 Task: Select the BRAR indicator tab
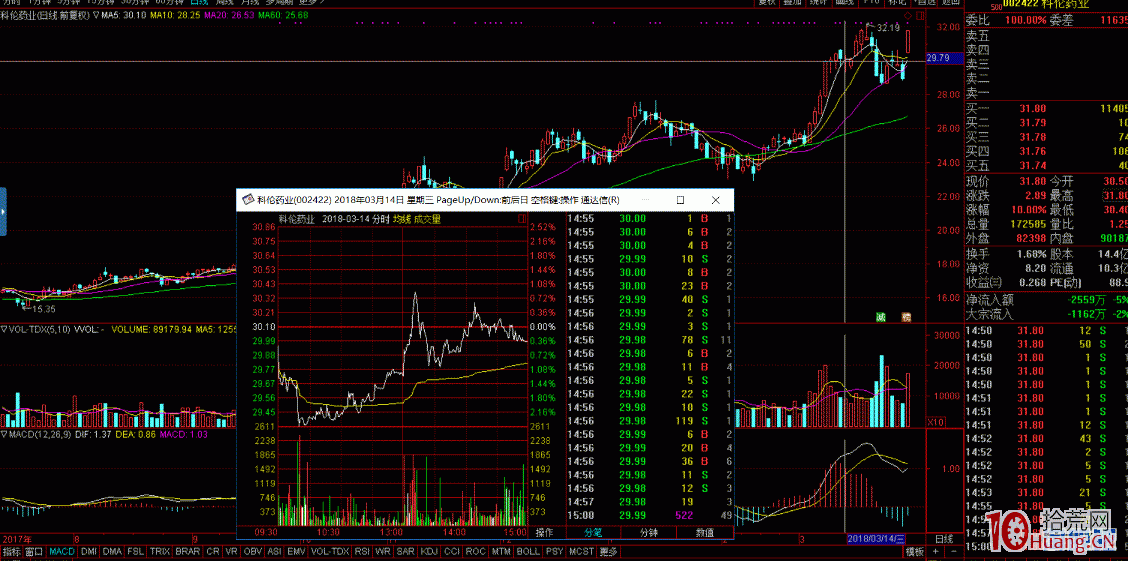[x=188, y=552]
